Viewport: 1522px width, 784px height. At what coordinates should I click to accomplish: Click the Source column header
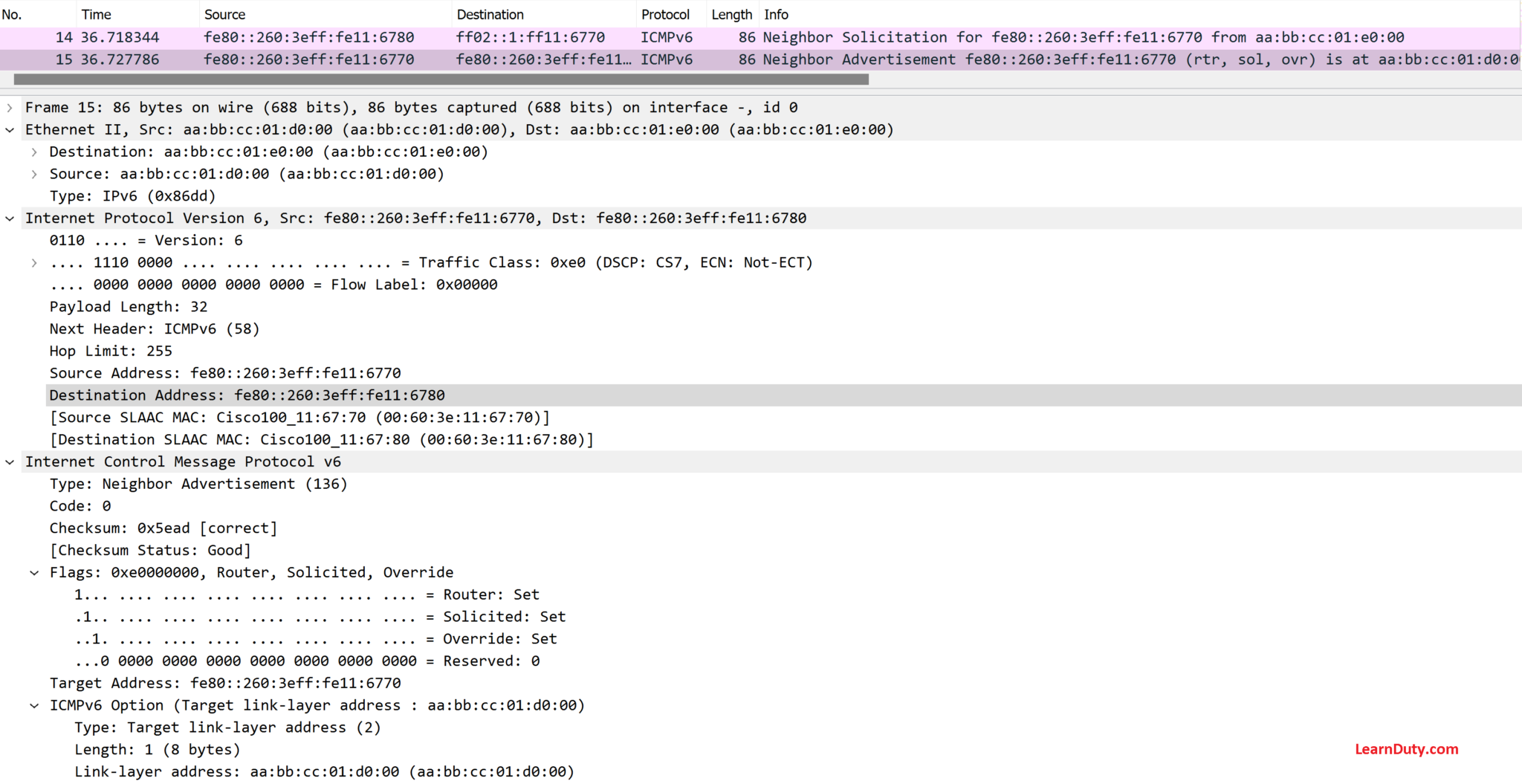pos(224,13)
